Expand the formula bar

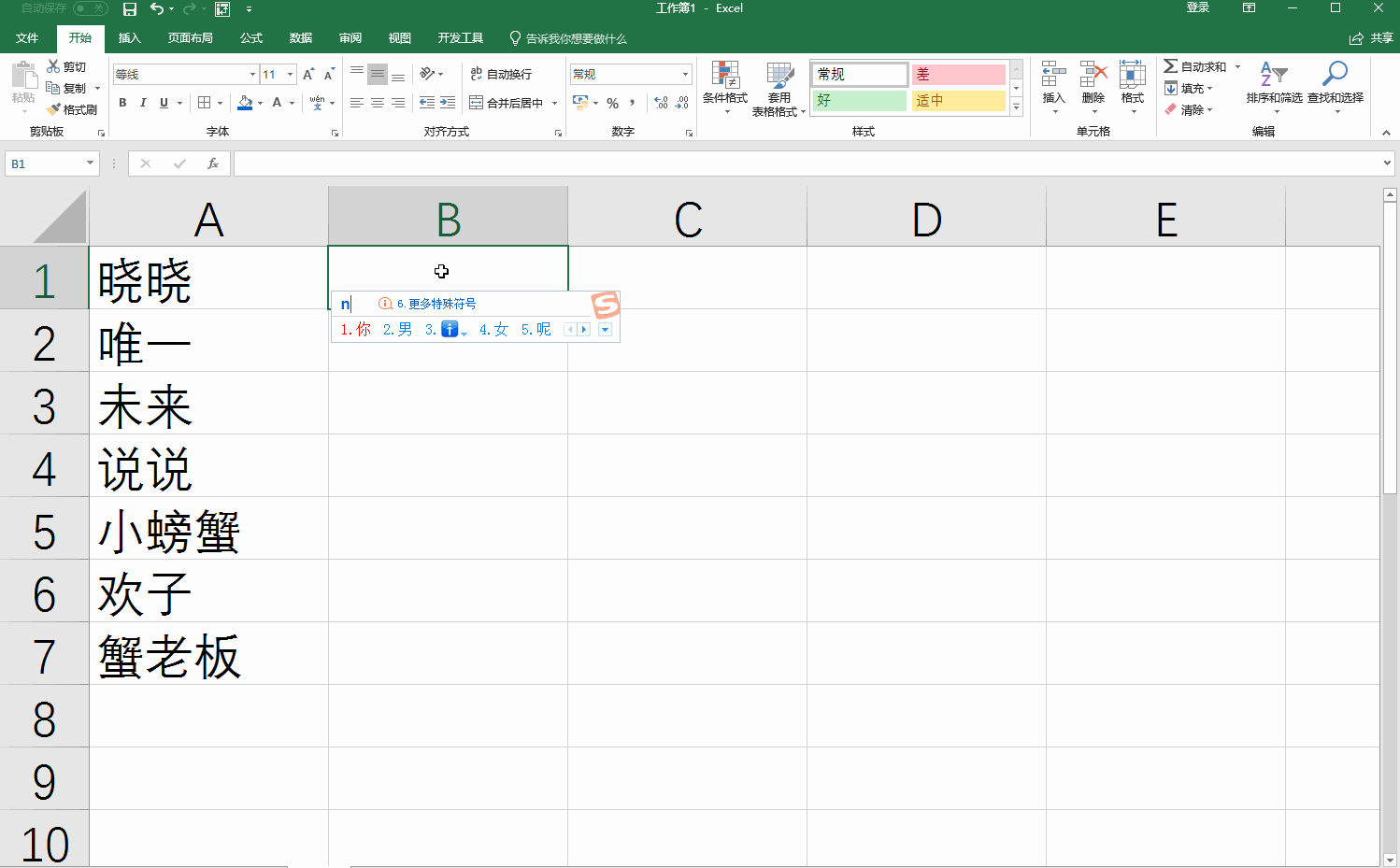click(1387, 164)
